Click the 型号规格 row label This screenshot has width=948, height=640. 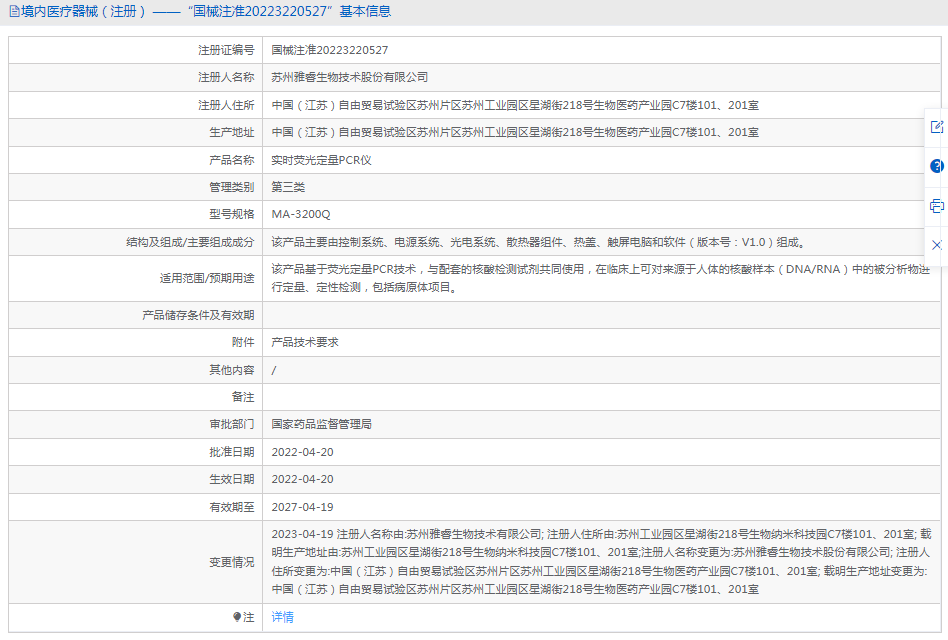pos(232,215)
